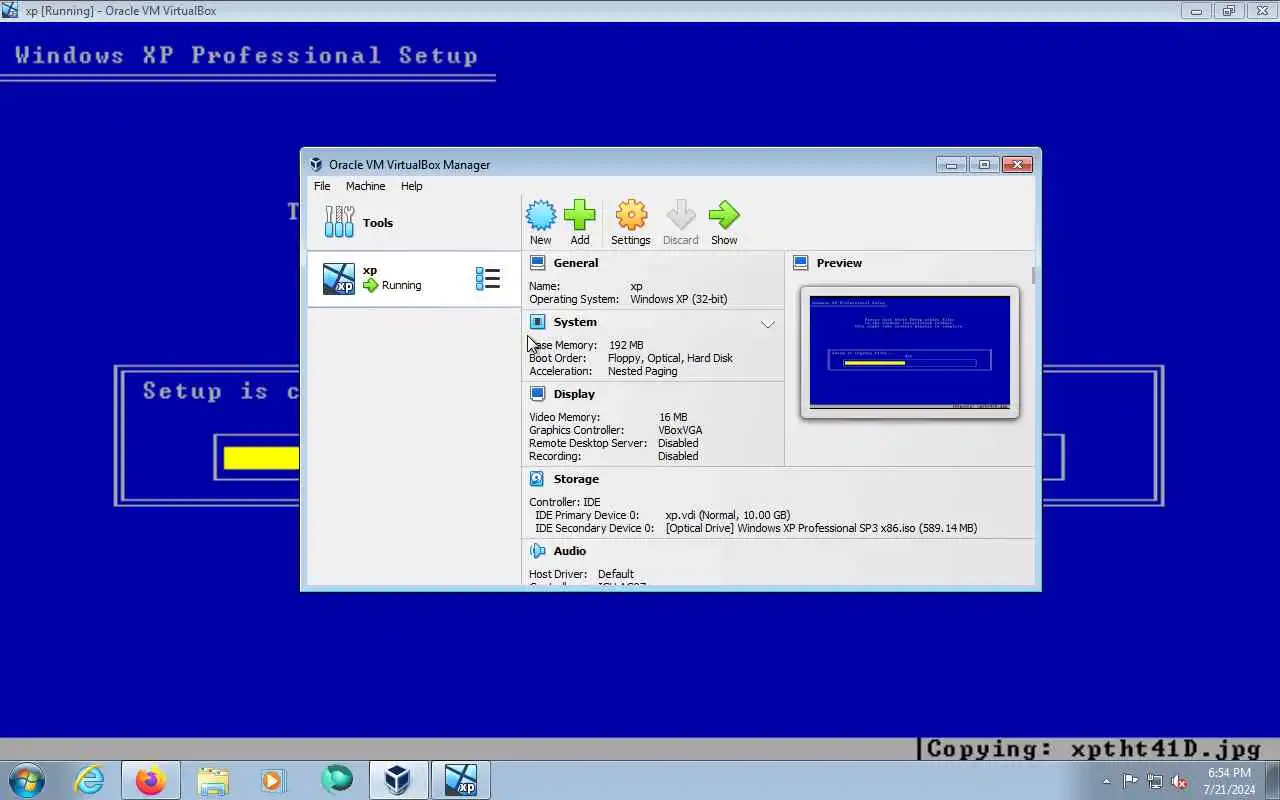Image resolution: width=1280 pixels, height=800 pixels.
Task: Click the green round app taskbar icon
Action: pyautogui.click(x=337, y=779)
